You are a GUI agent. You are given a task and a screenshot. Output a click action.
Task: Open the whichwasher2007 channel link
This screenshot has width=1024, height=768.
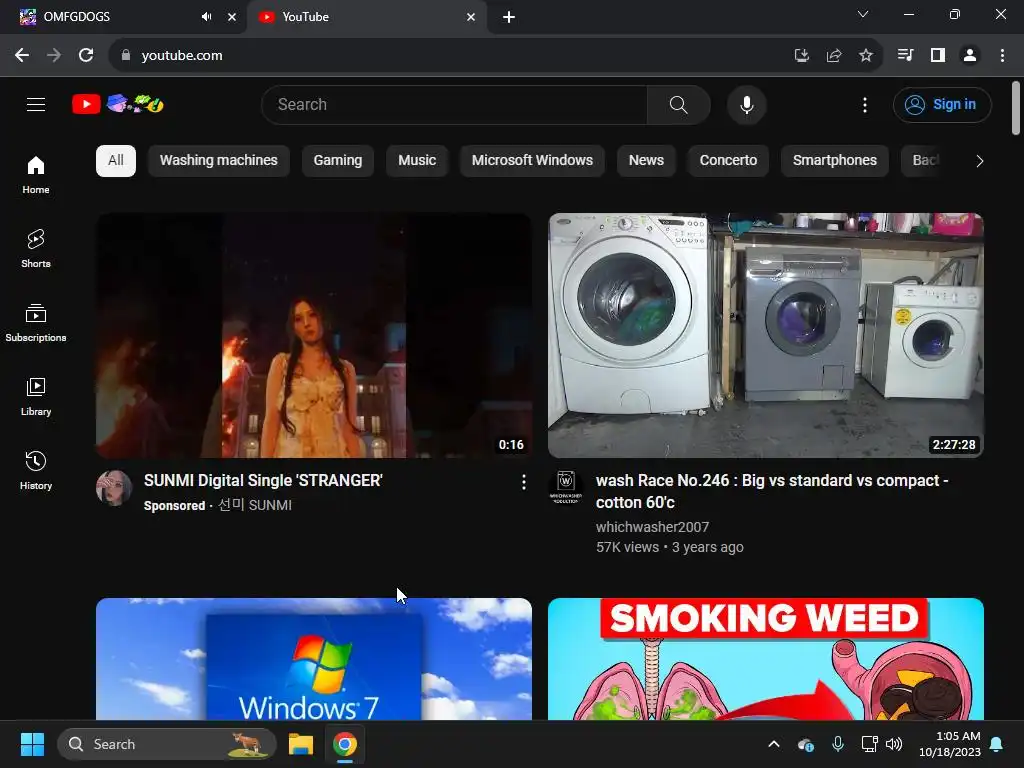(652, 527)
